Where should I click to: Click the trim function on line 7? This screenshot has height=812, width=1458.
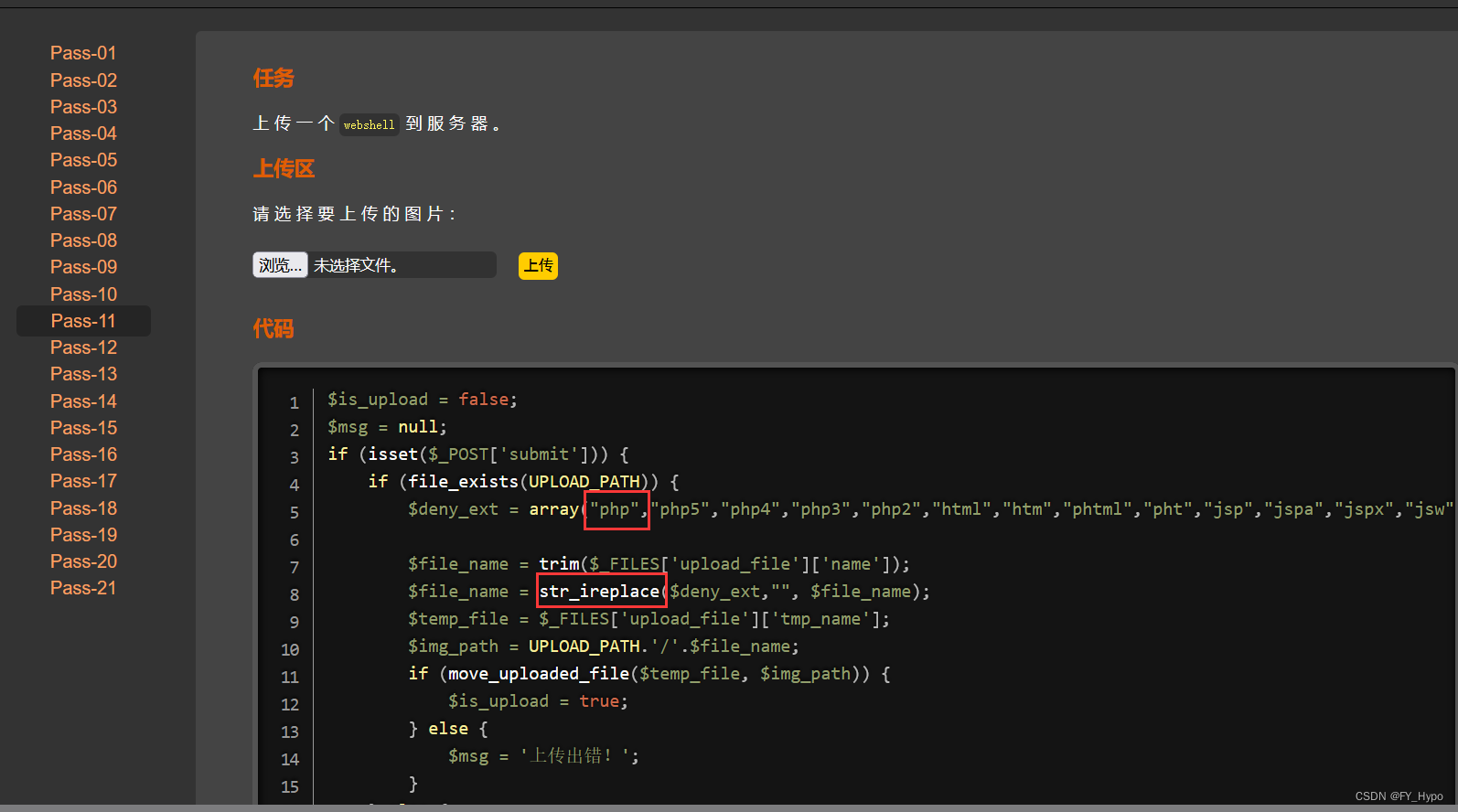point(559,564)
